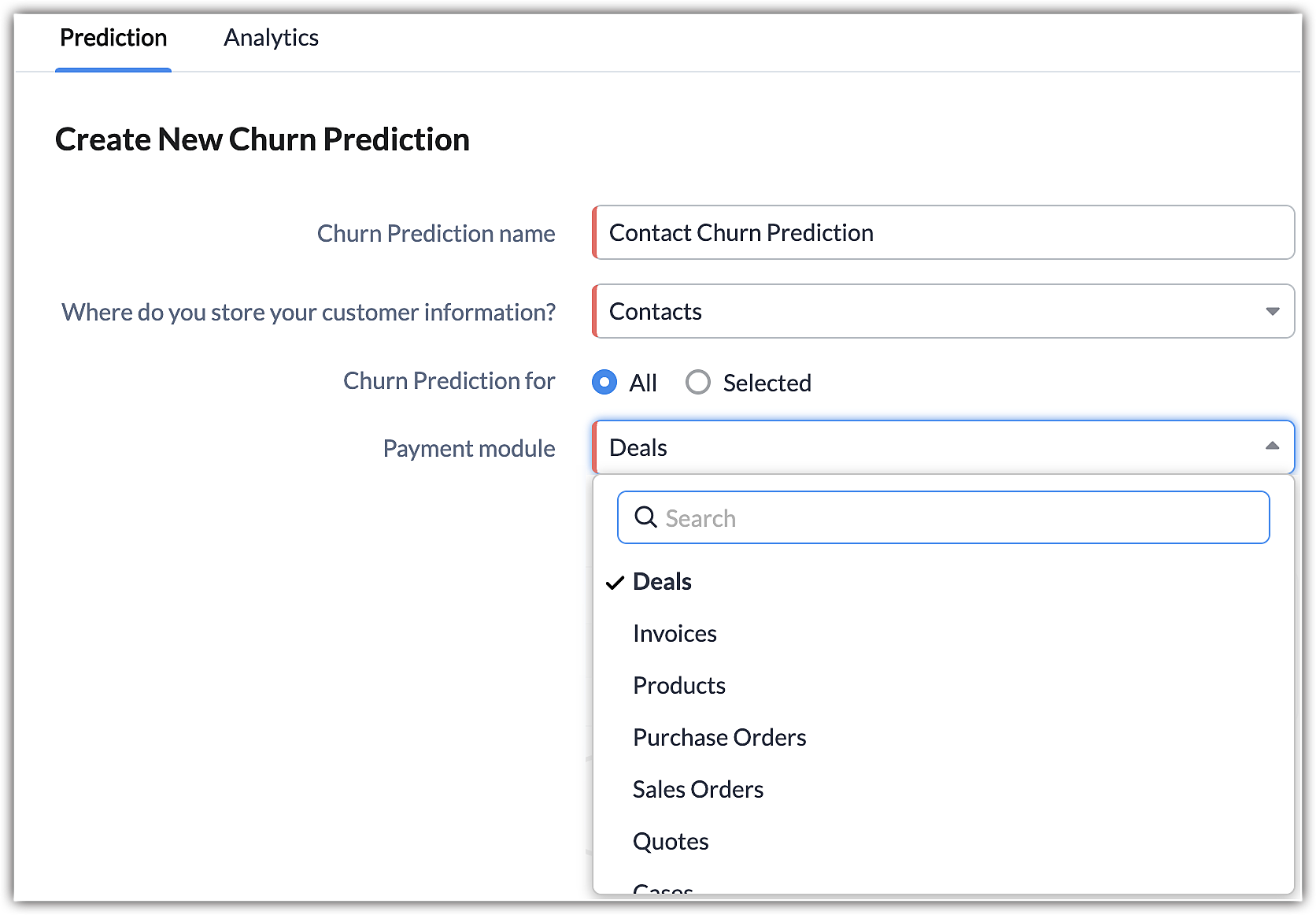Click the checkmark beside Deals
This screenshot has width=1316, height=915.
(x=615, y=583)
